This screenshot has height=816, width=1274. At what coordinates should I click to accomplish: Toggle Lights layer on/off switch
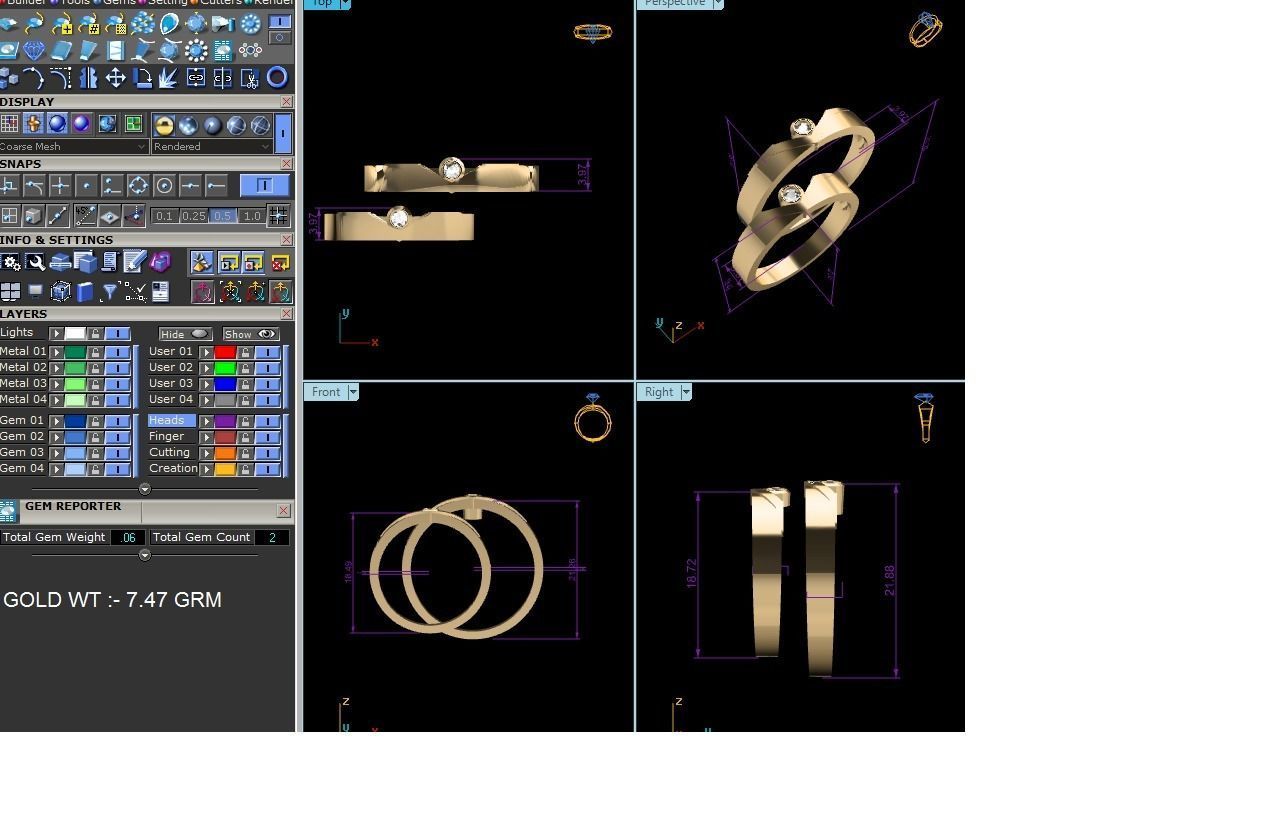pos(117,333)
